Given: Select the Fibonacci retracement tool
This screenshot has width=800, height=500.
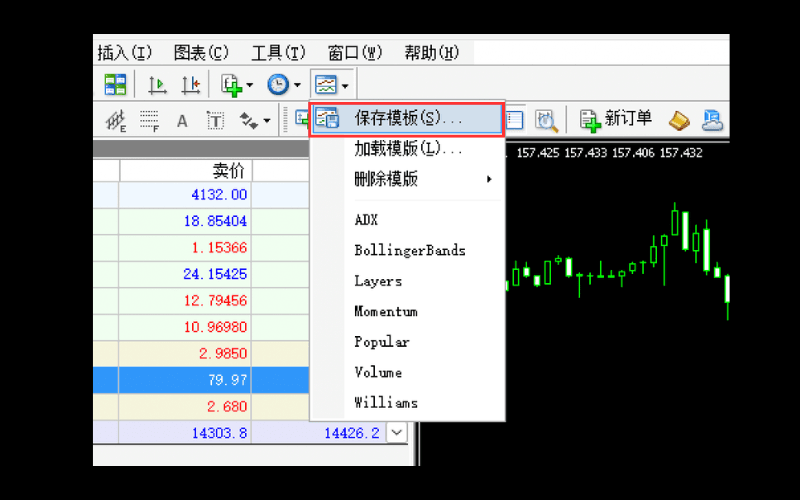Looking at the screenshot, I should coord(149,121).
